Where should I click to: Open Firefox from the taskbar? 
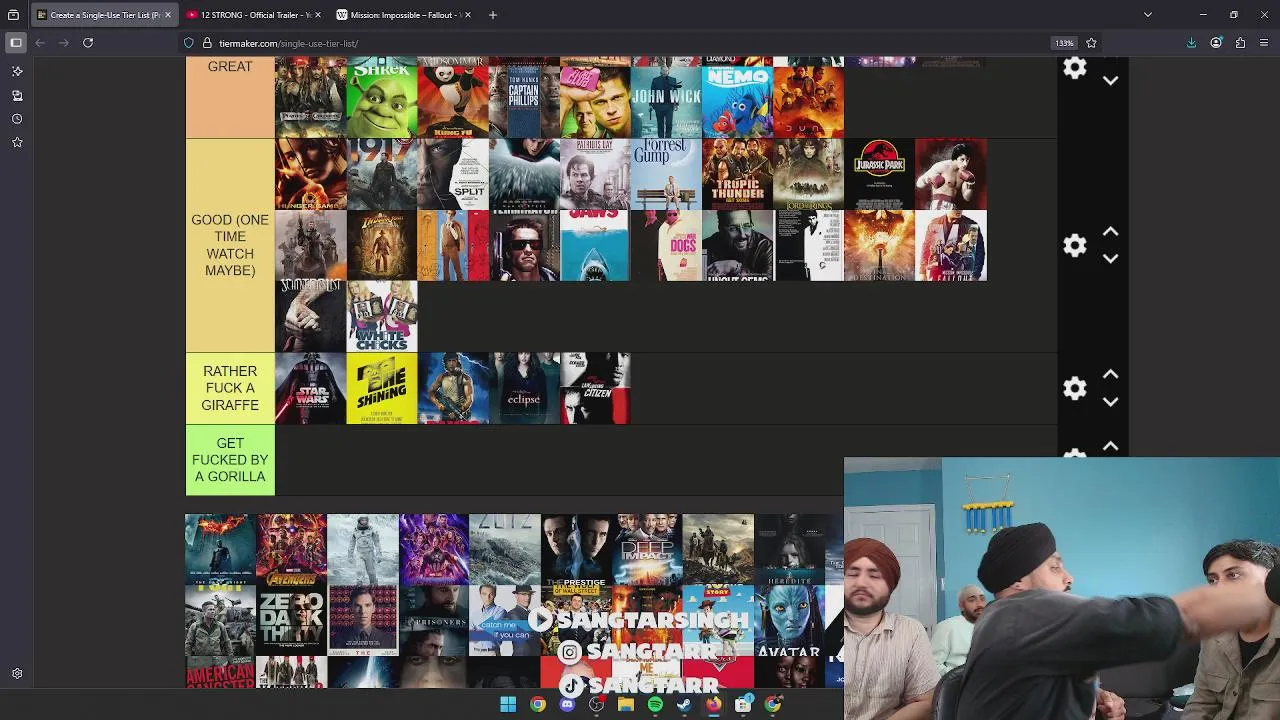pos(714,705)
